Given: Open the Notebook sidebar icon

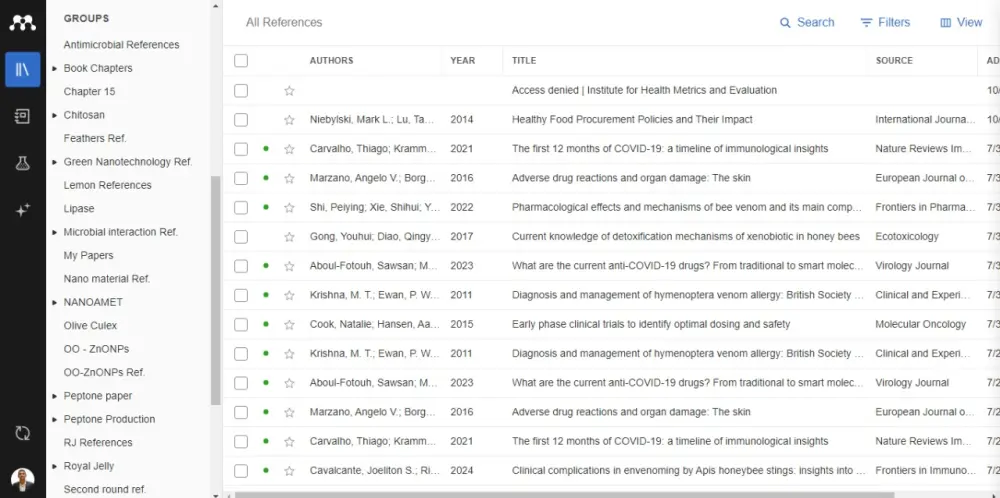Looking at the screenshot, I should click(x=22, y=116).
